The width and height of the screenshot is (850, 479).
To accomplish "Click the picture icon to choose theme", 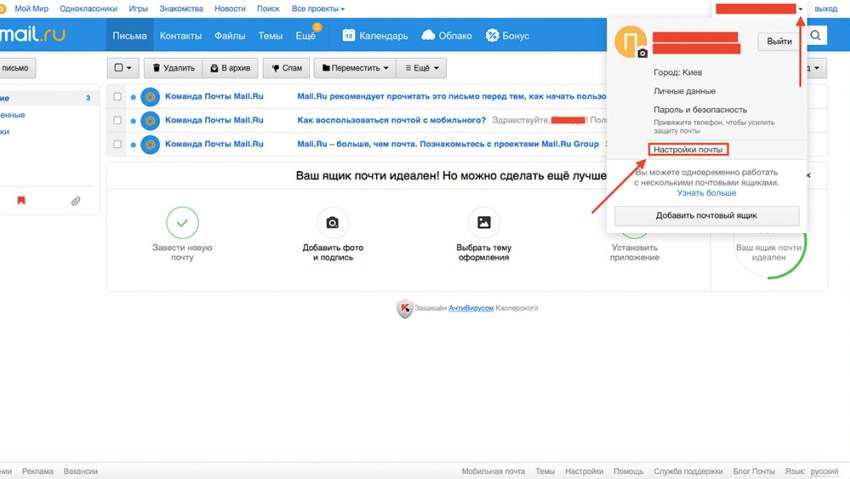I will point(484,222).
